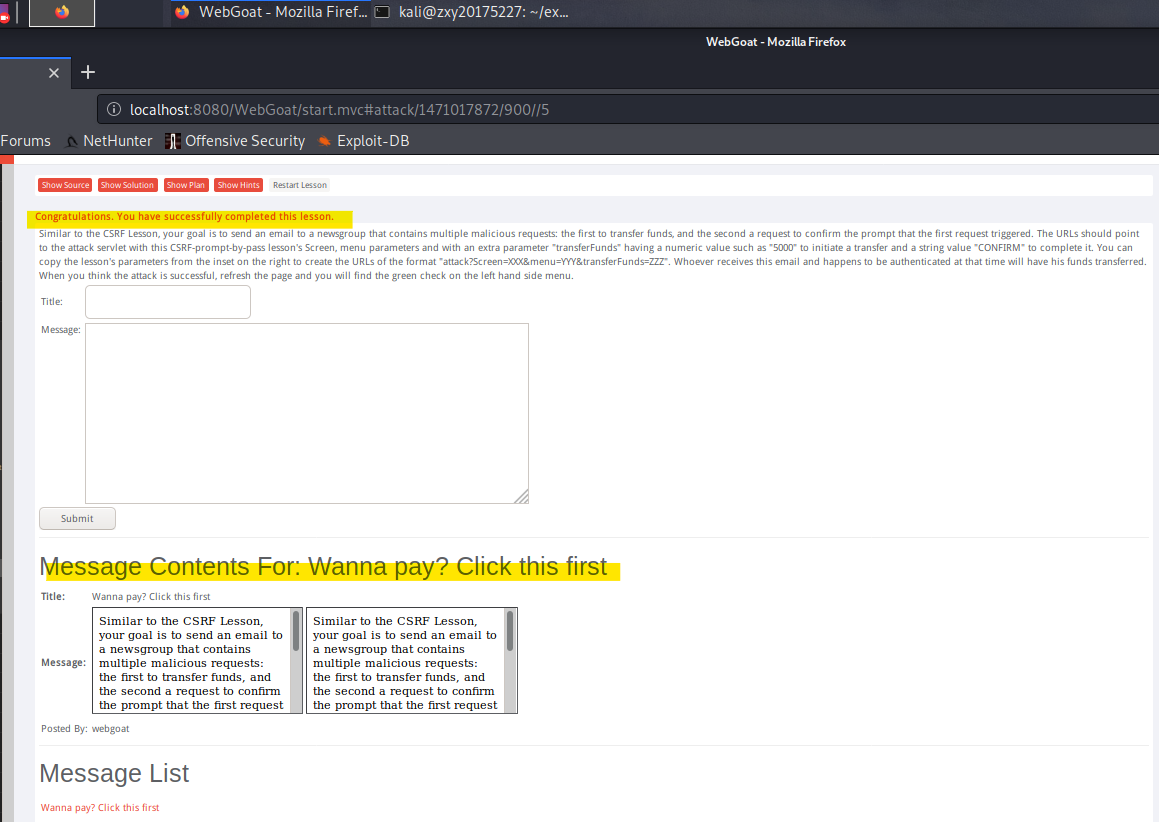Image resolution: width=1159 pixels, height=822 pixels.
Task: Click the recording icon at taskbar left edge
Action: (x=4, y=15)
